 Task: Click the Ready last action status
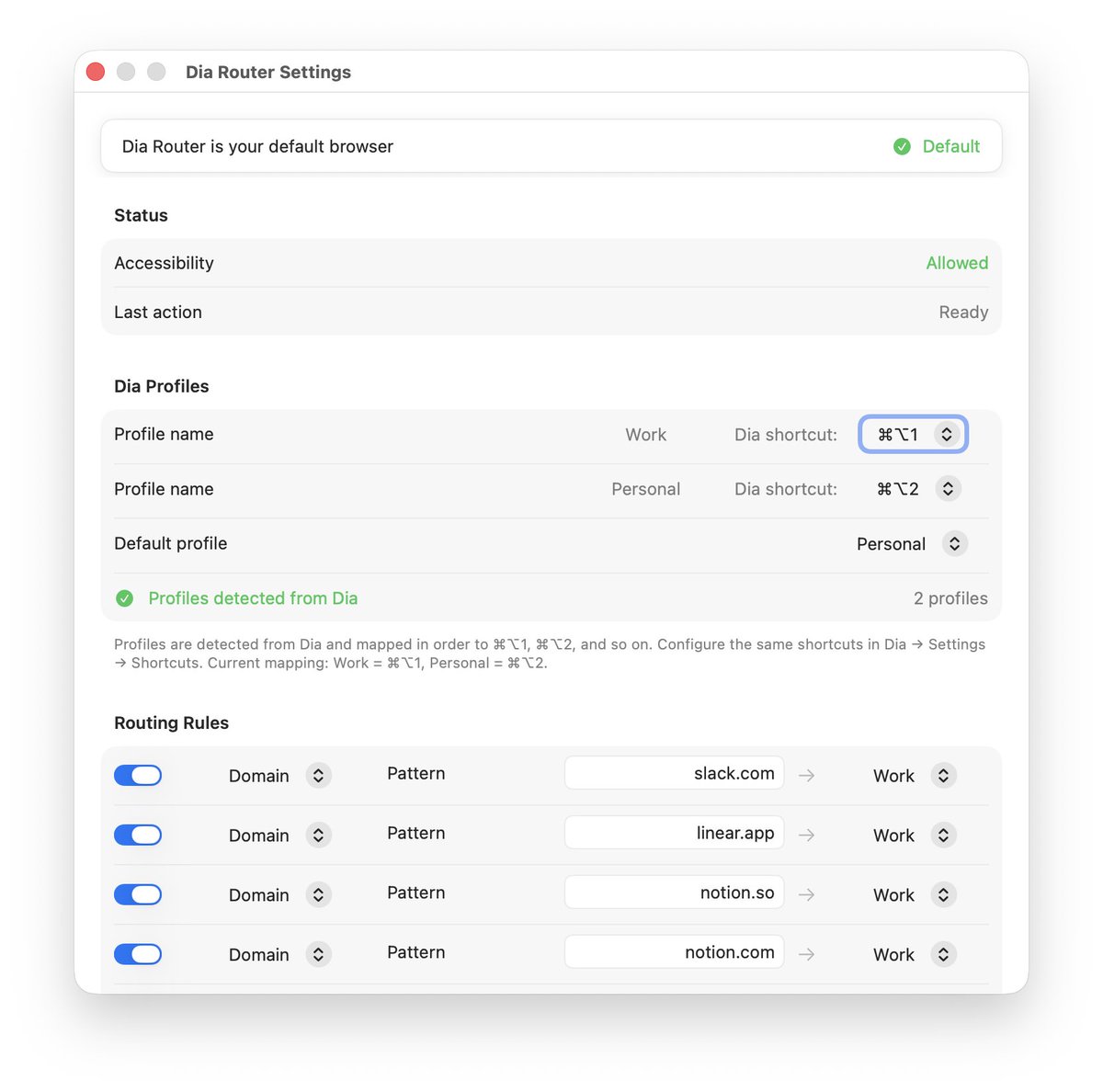963,313
